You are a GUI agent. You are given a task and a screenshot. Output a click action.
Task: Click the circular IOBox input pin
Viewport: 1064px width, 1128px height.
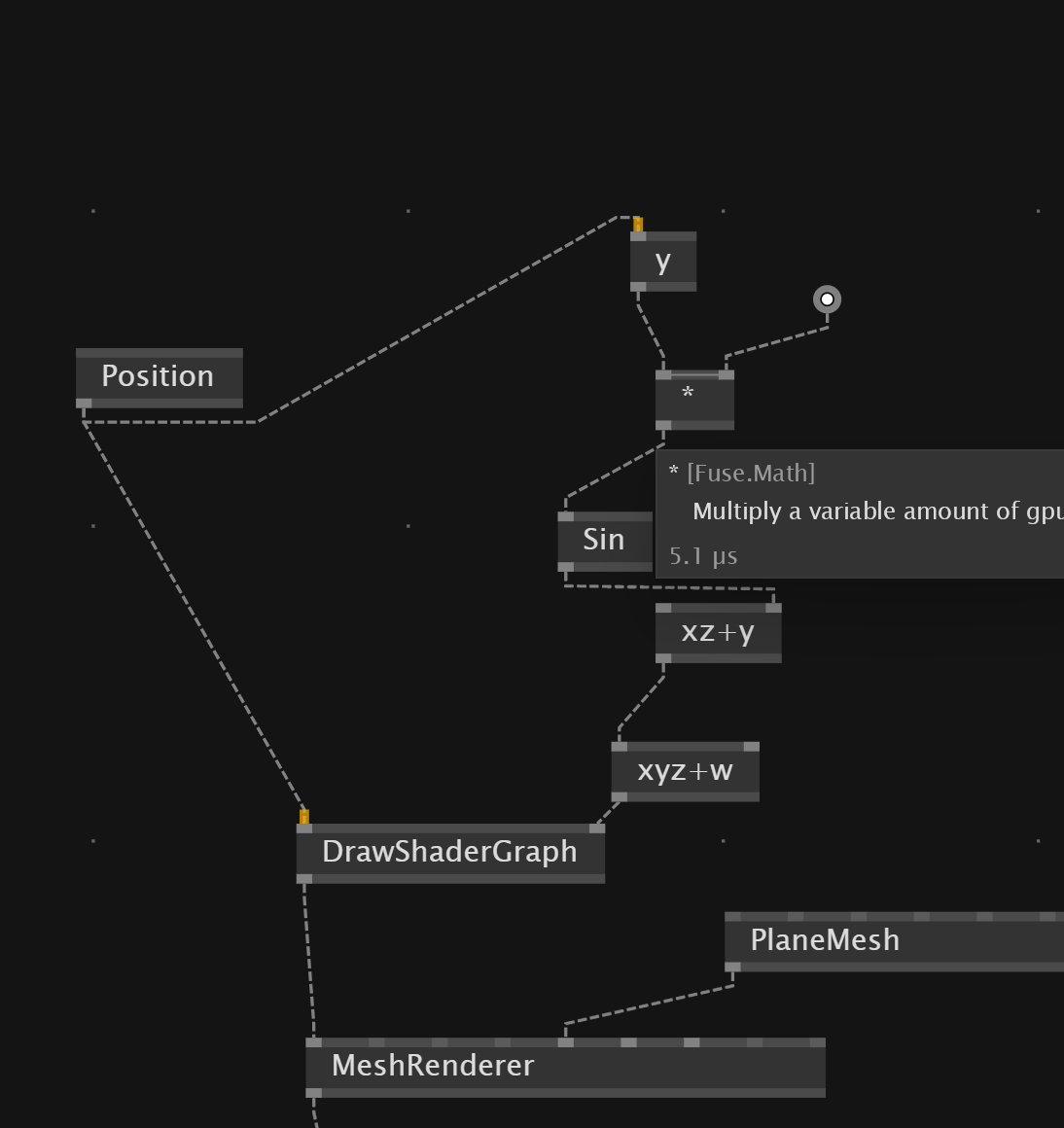coord(828,300)
